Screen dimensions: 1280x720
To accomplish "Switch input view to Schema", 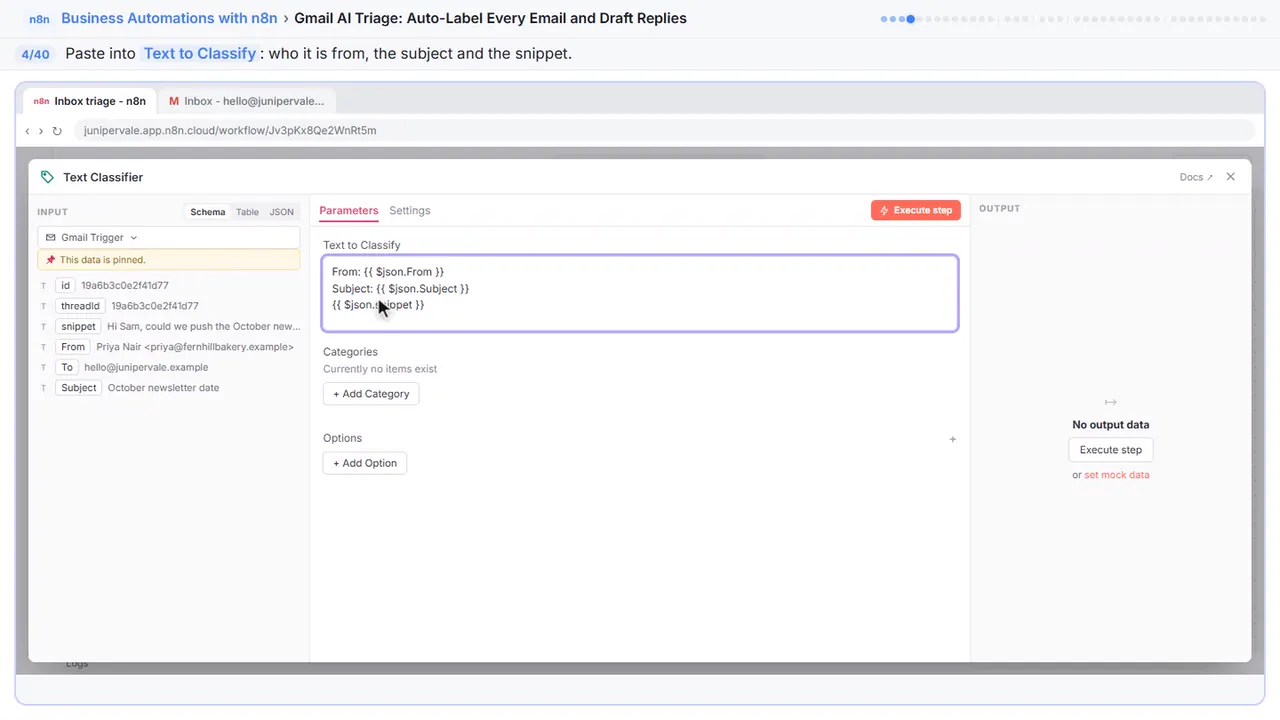I will [x=208, y=212].
